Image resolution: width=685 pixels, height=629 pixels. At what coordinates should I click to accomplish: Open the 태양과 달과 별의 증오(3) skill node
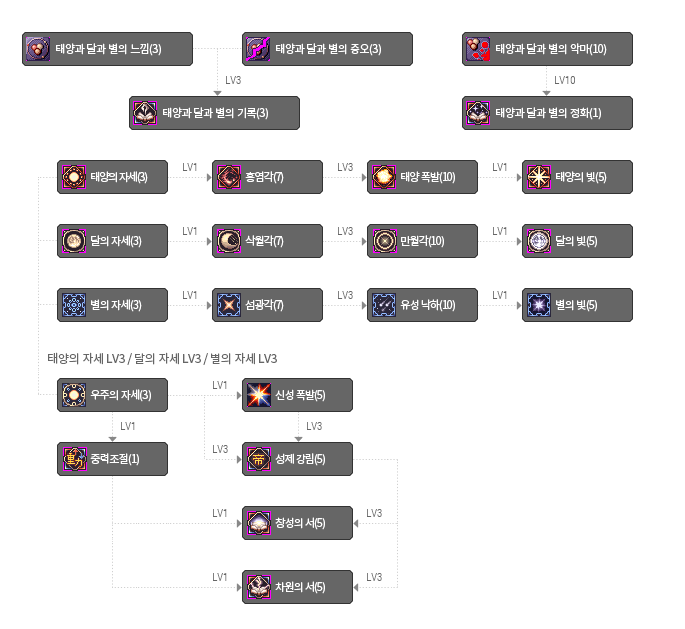327,49
